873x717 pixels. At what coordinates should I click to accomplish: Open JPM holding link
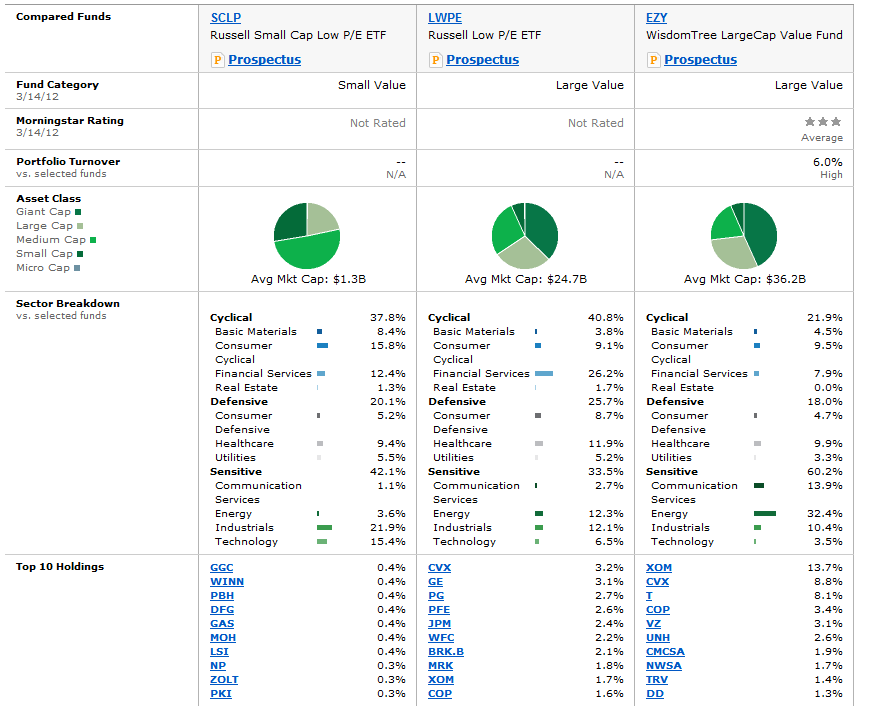coord(440,623)
